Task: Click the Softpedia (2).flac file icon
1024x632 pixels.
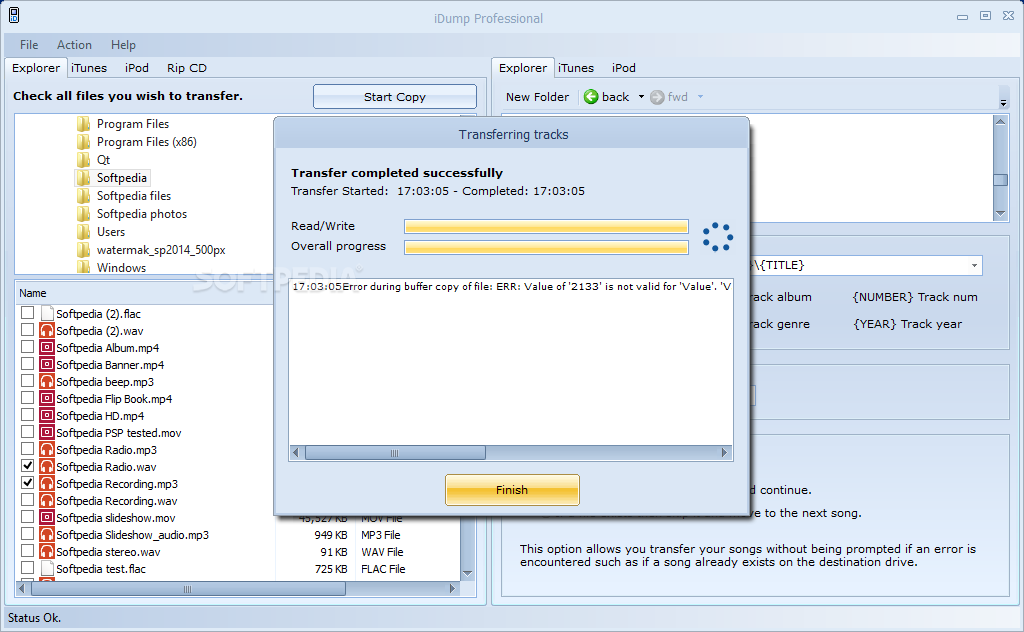Action: pyautogui.click(x=46, y=313)
